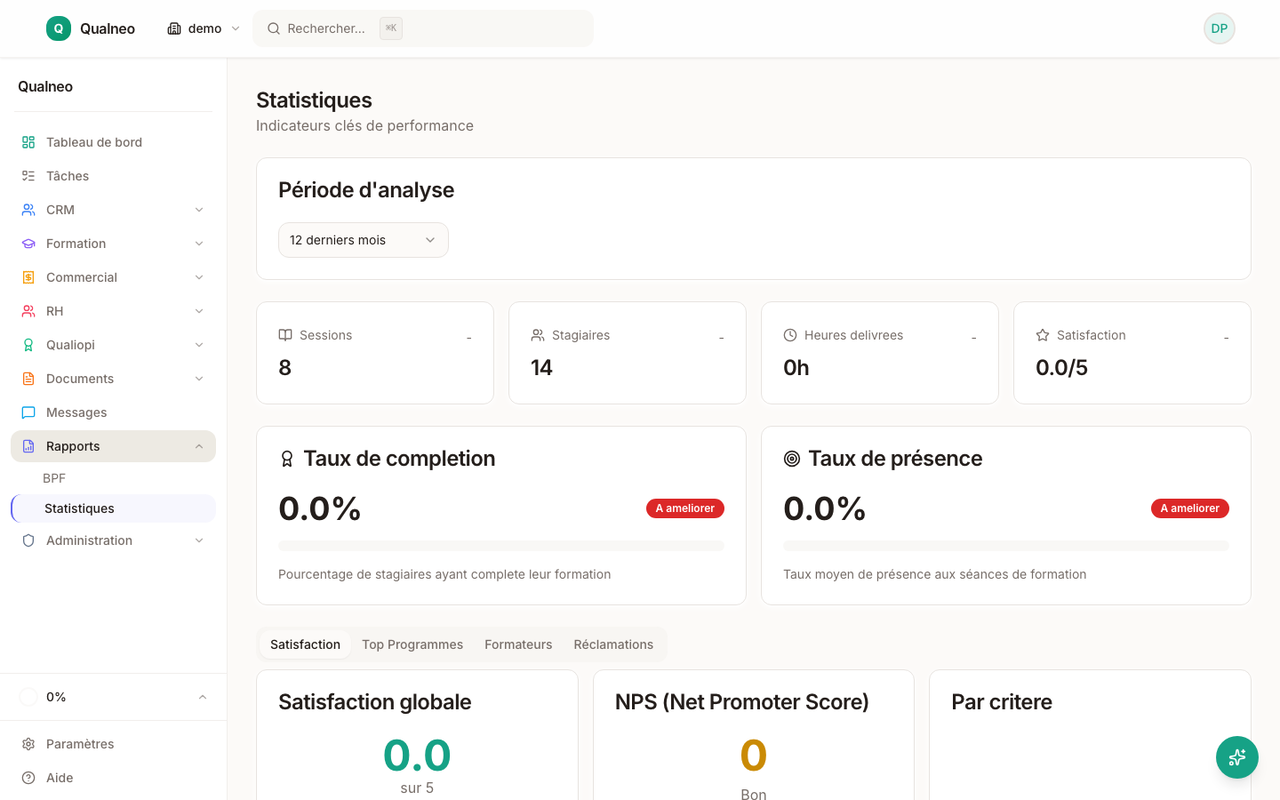
Task: Click the Par critere heading
Action: [x=1002, y=702]
